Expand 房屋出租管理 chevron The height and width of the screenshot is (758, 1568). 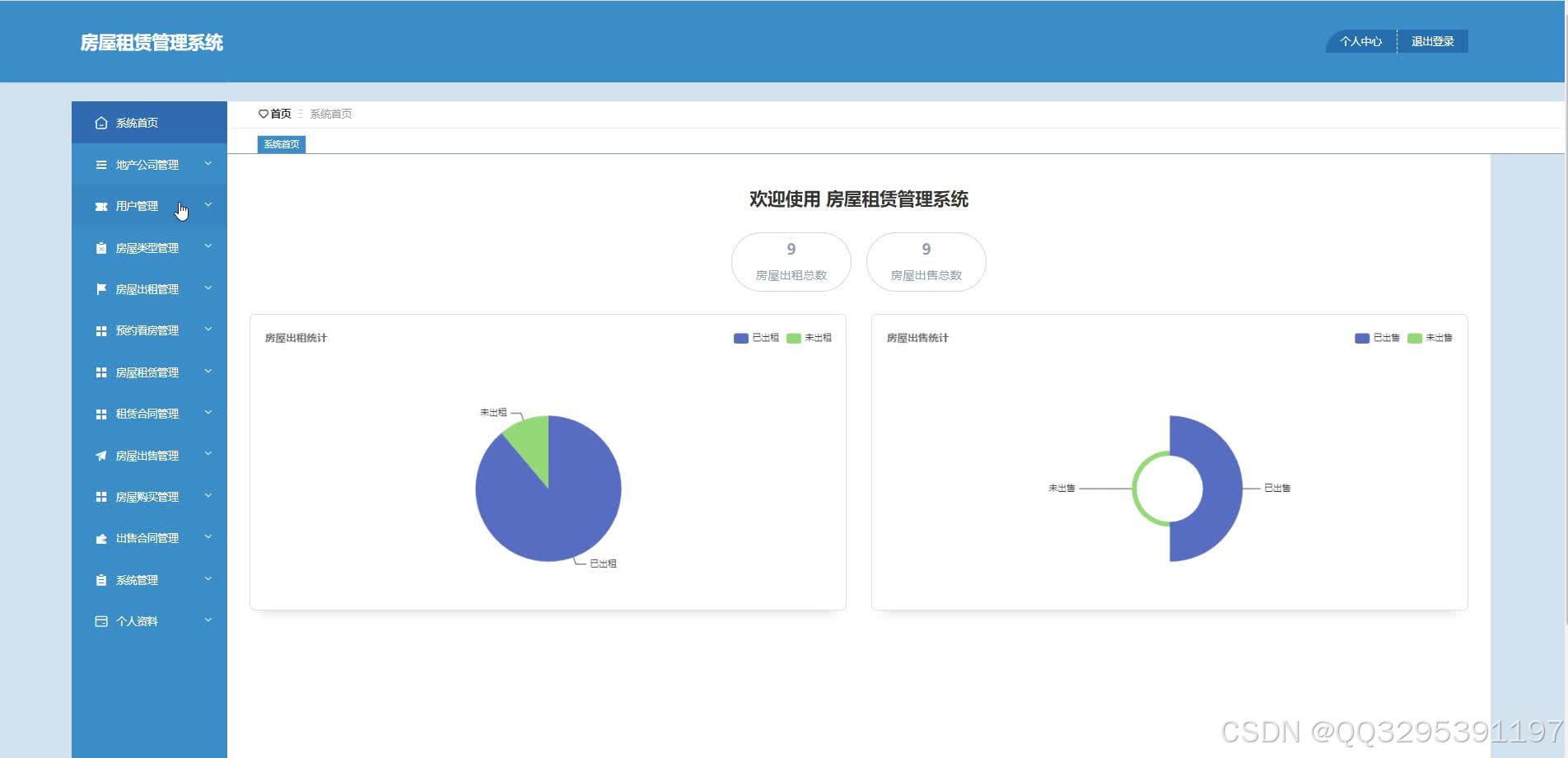[208, 288]
